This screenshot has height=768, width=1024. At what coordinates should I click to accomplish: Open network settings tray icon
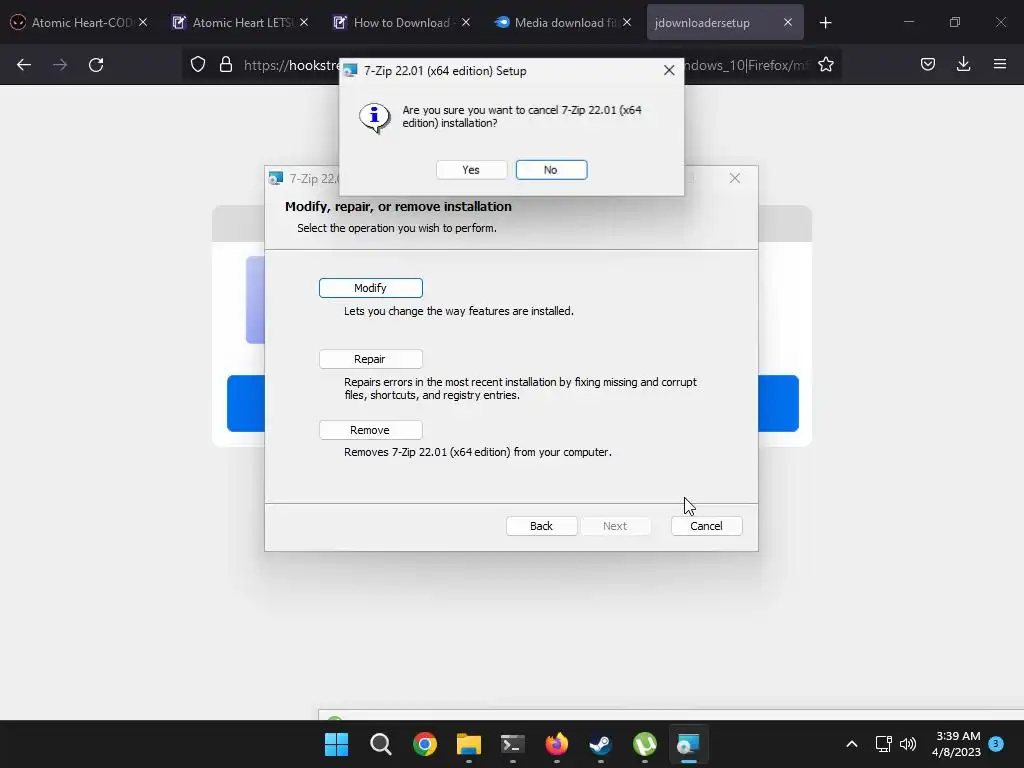tap(884, 744)
